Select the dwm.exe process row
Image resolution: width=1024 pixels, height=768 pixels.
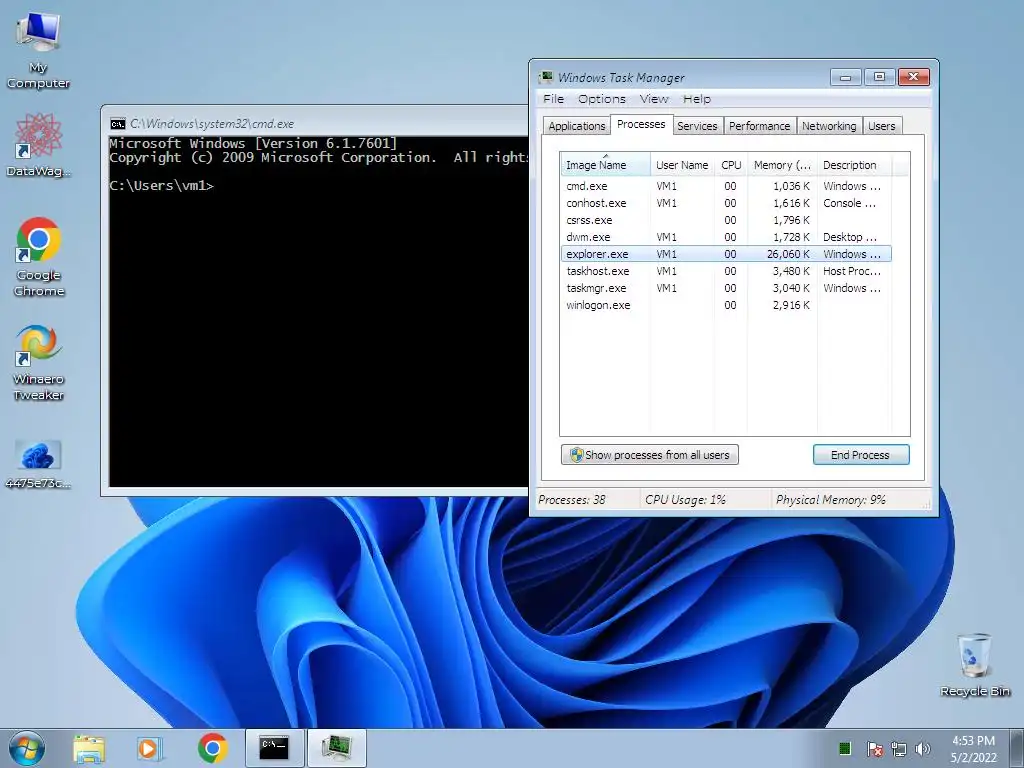[726, 237]
